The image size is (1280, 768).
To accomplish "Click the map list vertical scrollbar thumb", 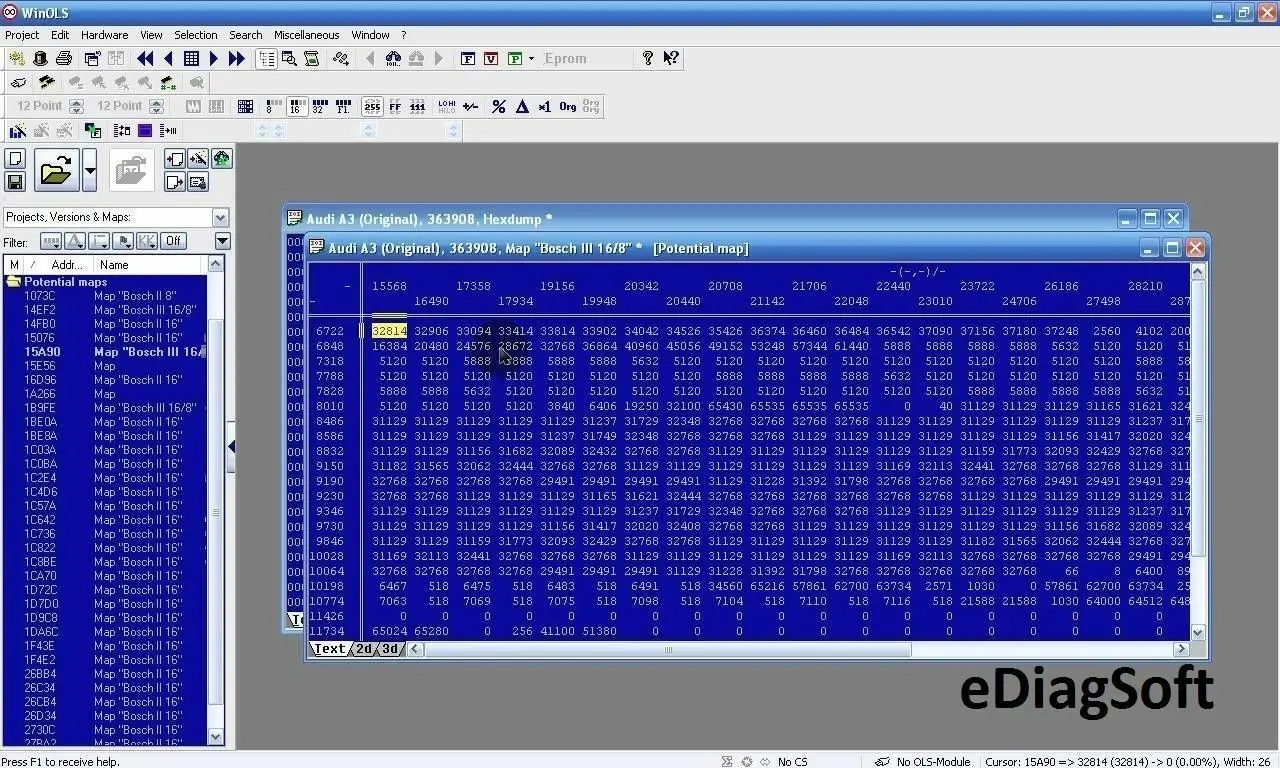I will (x=215, y=513).
